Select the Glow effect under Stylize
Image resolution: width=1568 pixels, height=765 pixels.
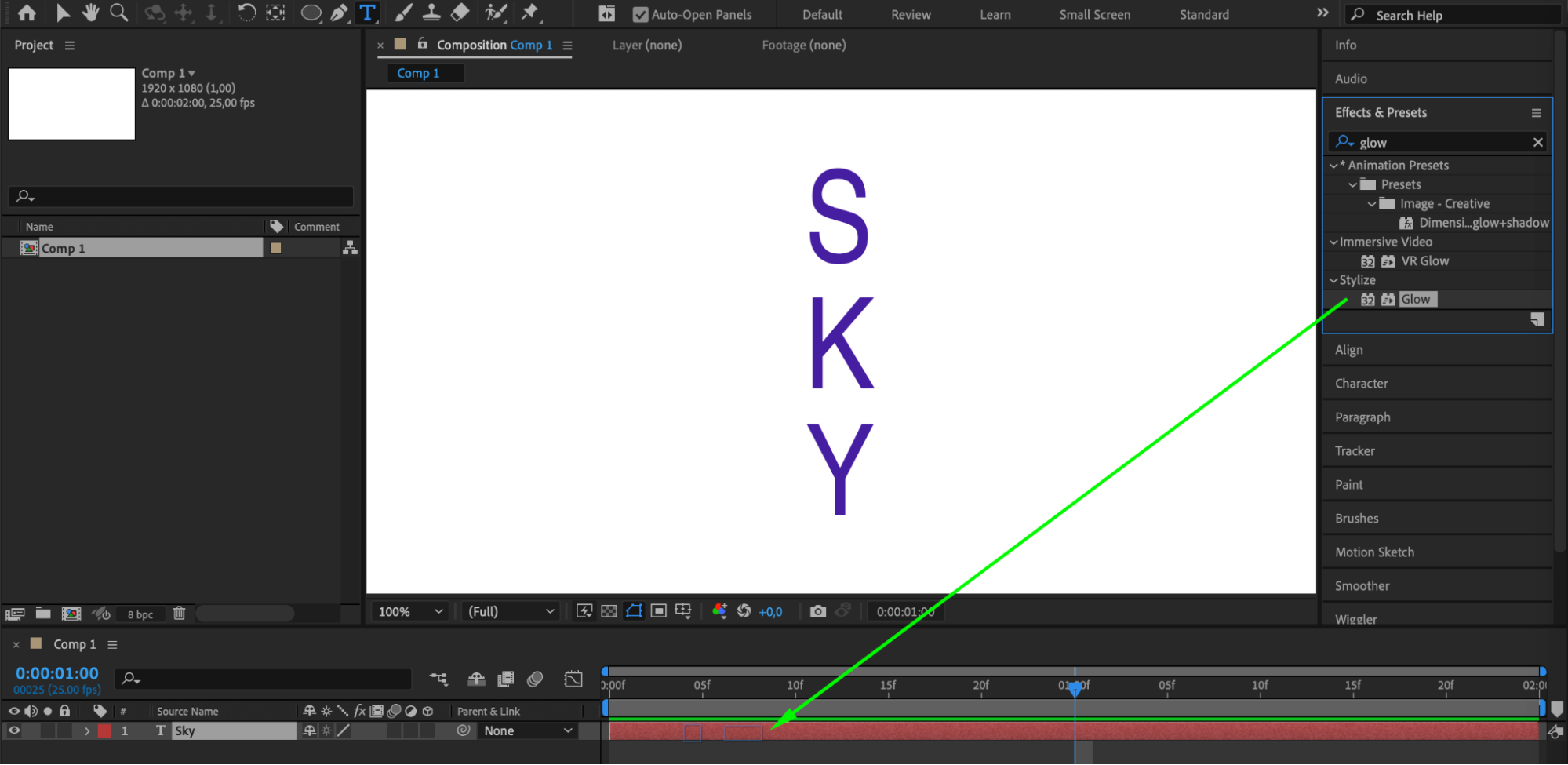pyautogui.click(x=1415, y=299)
